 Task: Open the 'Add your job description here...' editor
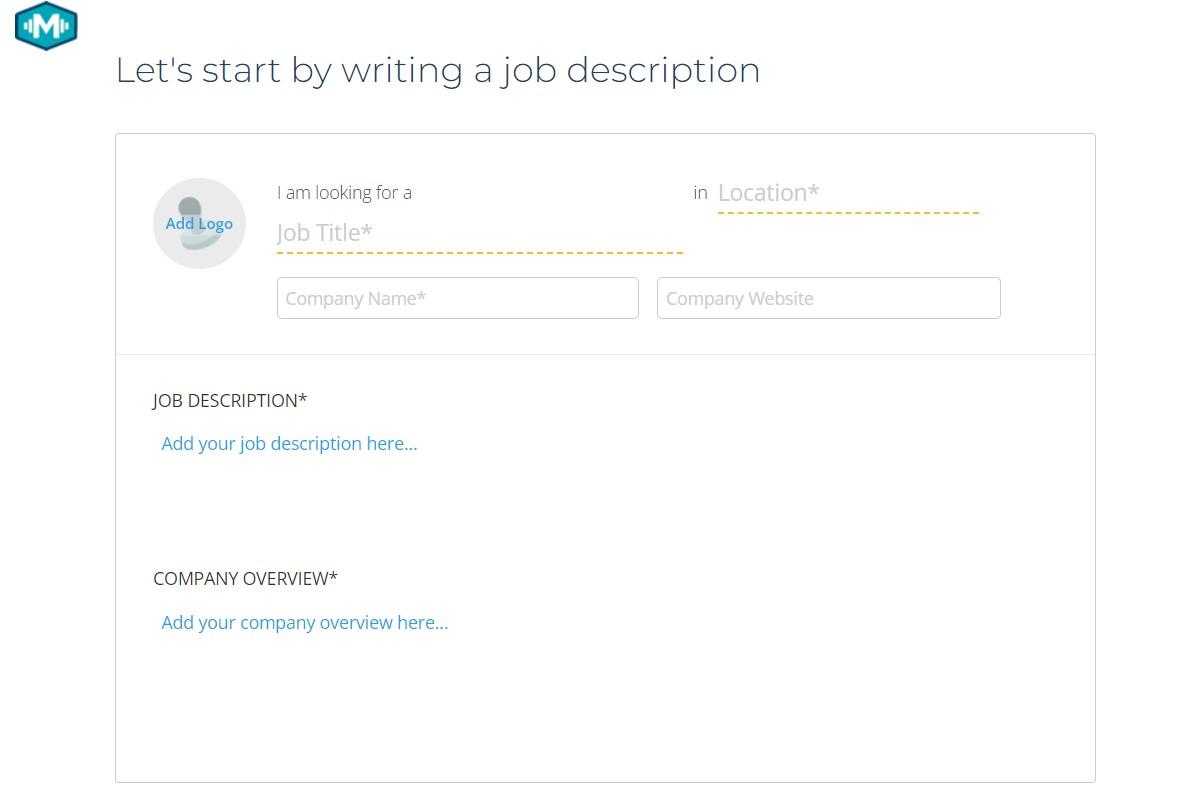[x=289, y=444]
